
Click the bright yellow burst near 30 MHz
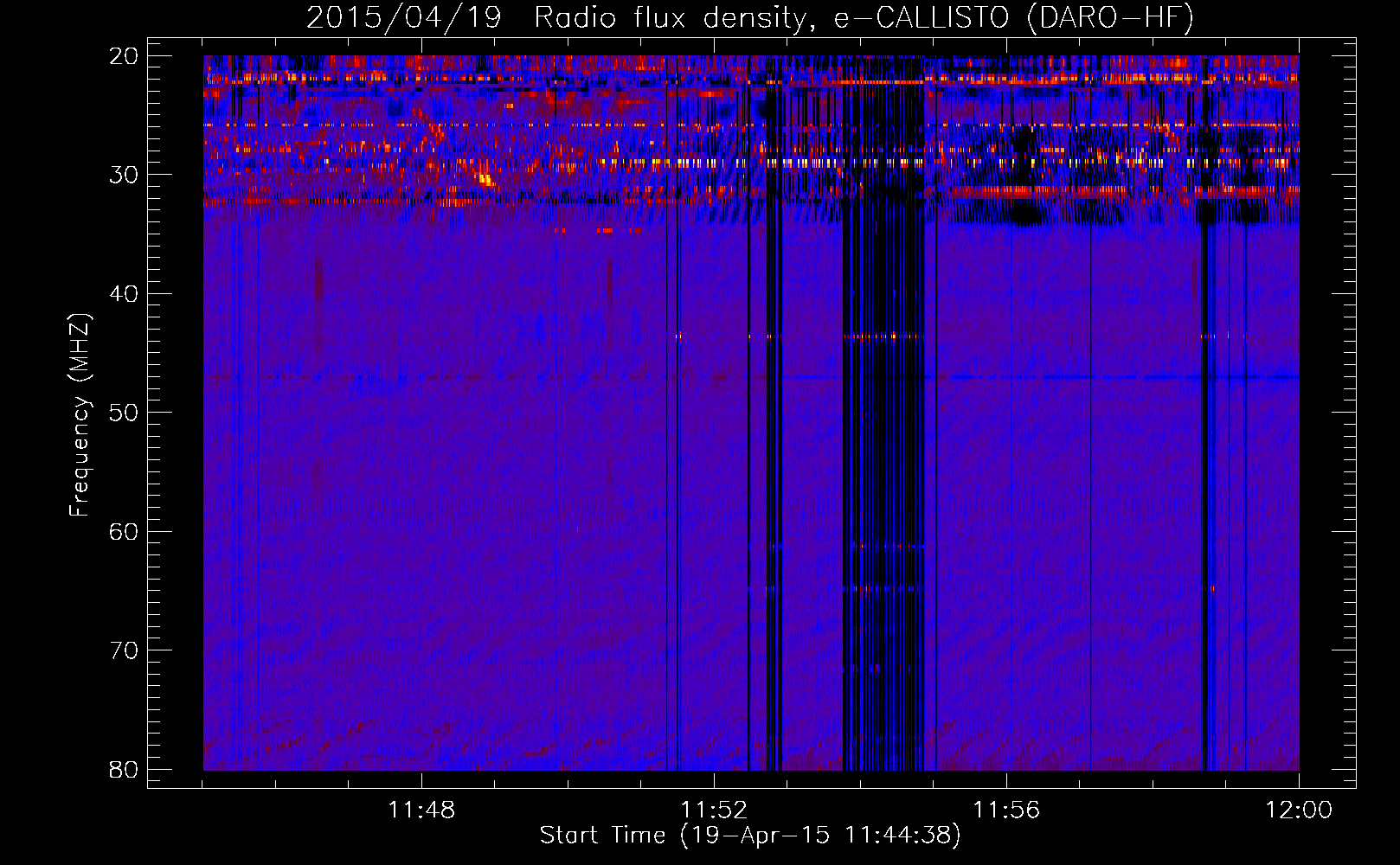click(x=485, y=179)
